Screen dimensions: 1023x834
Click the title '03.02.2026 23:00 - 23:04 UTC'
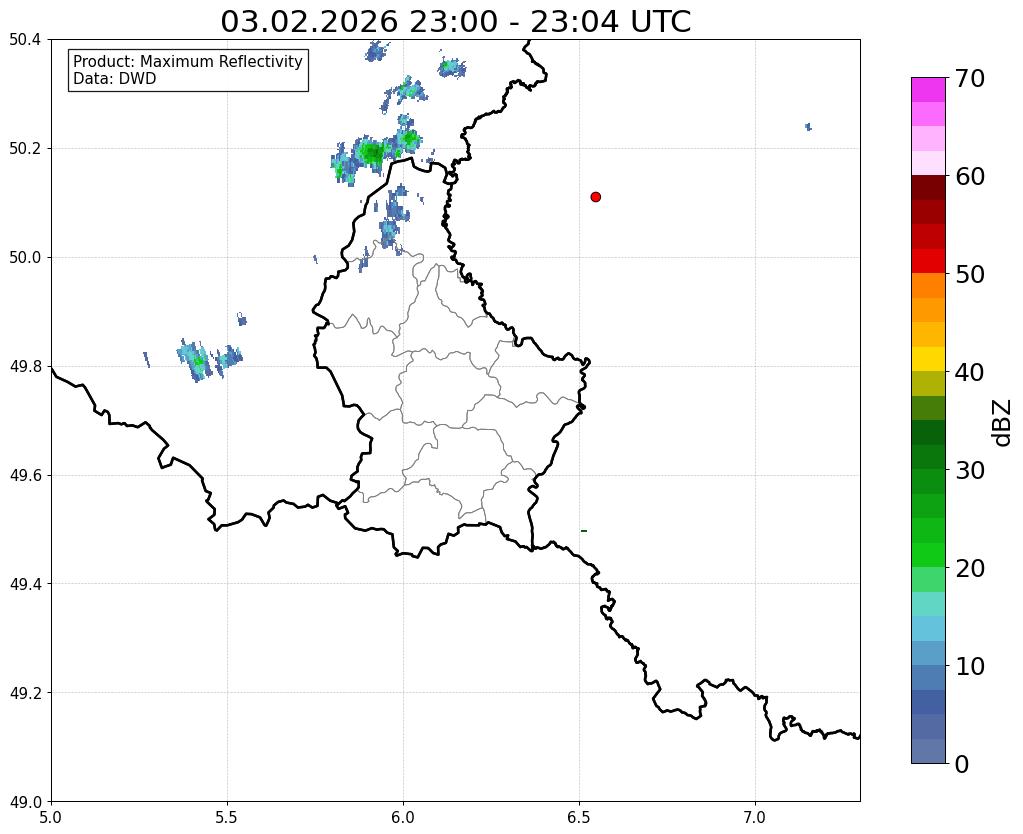455,22
